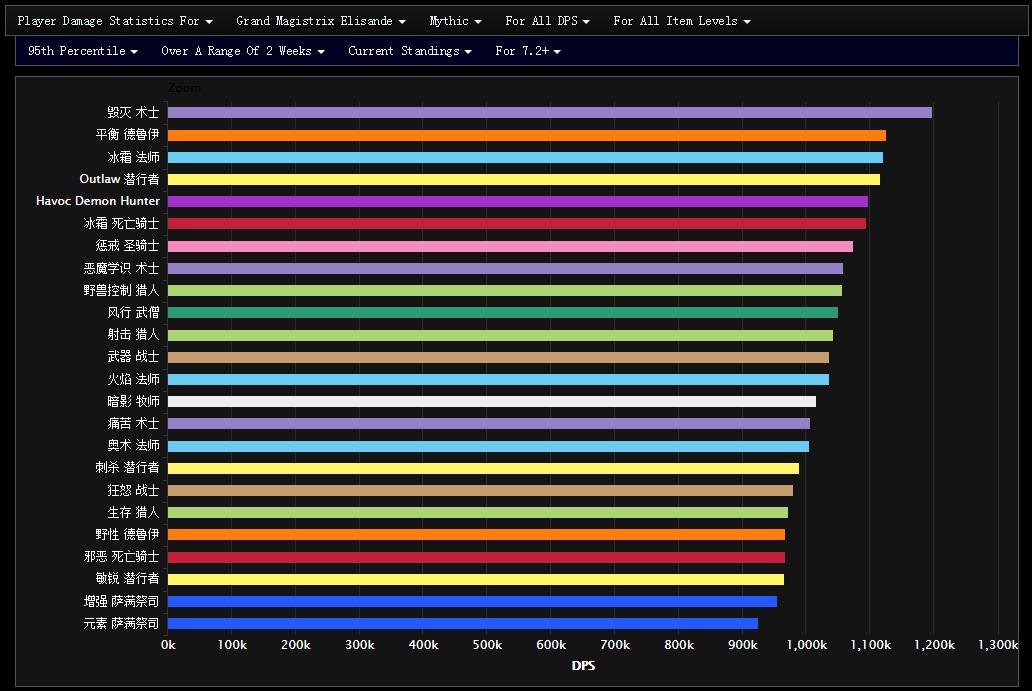Open the For All DPS dropdown
The height and width of the screenshot is (691, 1032).
pos(547,21)
